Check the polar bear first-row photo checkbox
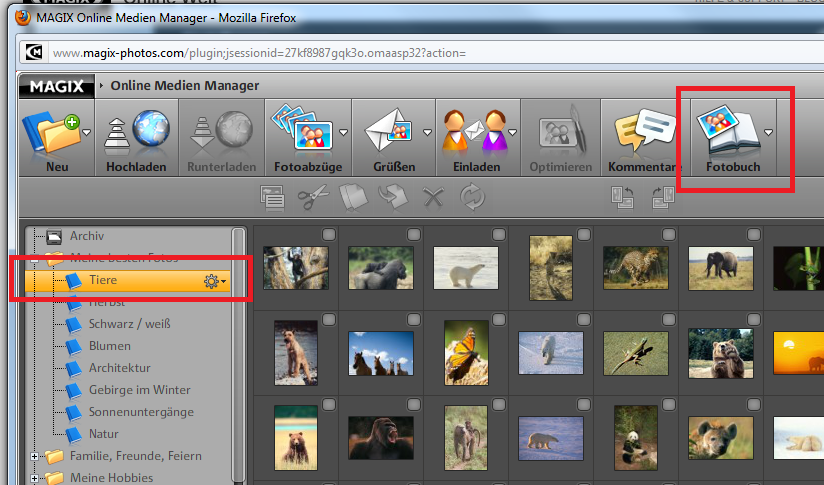This screenshot has width=824, height=485. tap(499, 234)
